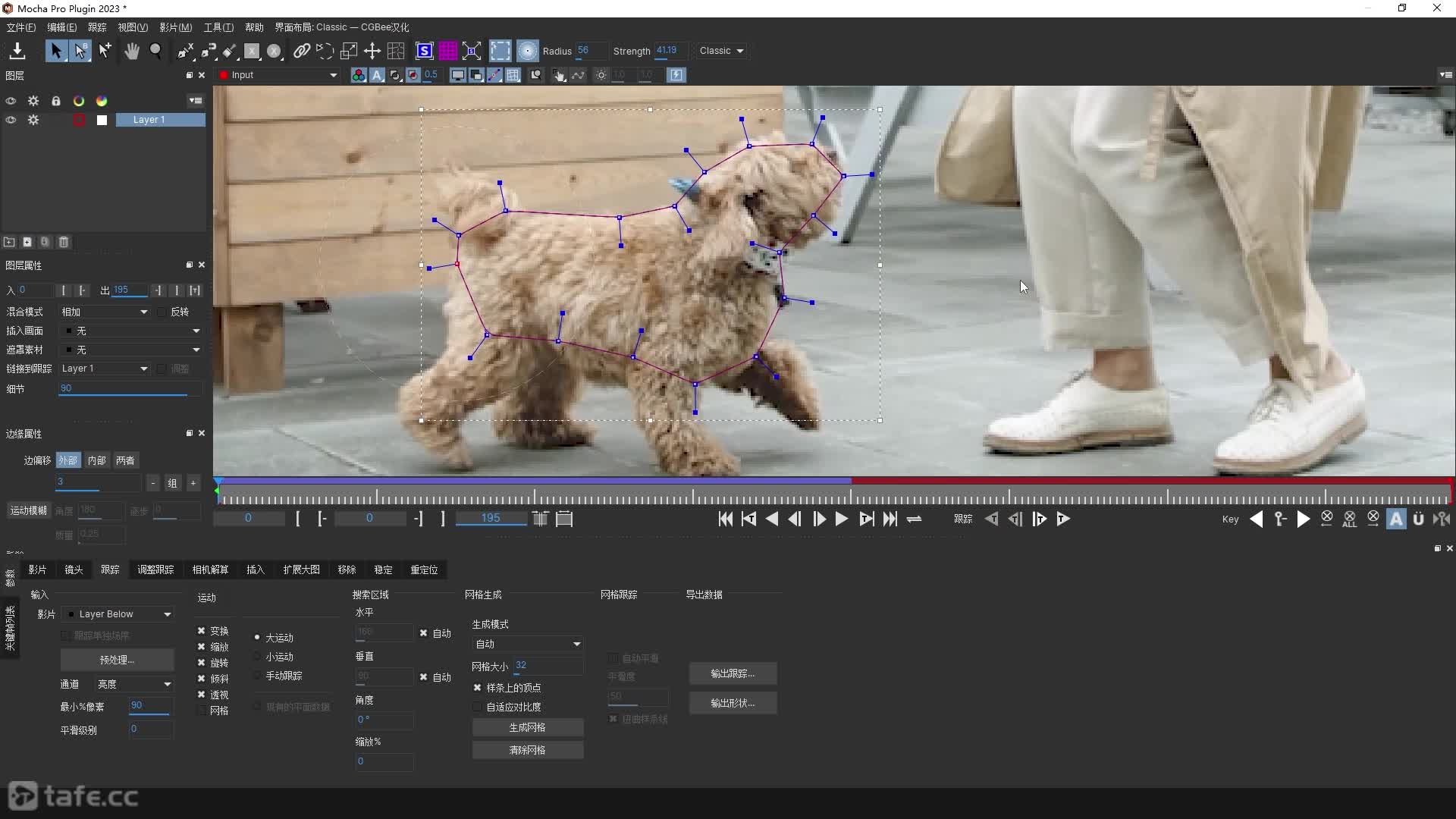Toggle the 透视 perspective checkbox
1456x819 pixels.
click(201, 694)
